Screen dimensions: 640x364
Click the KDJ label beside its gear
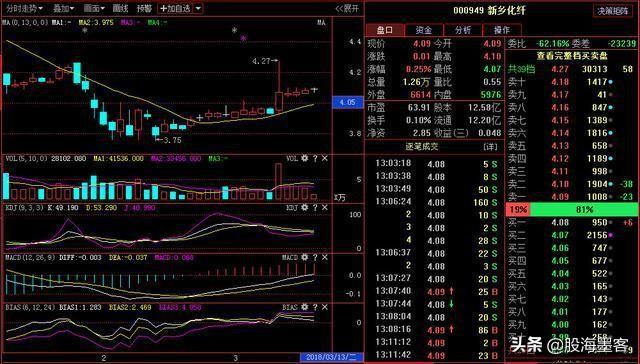[x=292, y=207]
